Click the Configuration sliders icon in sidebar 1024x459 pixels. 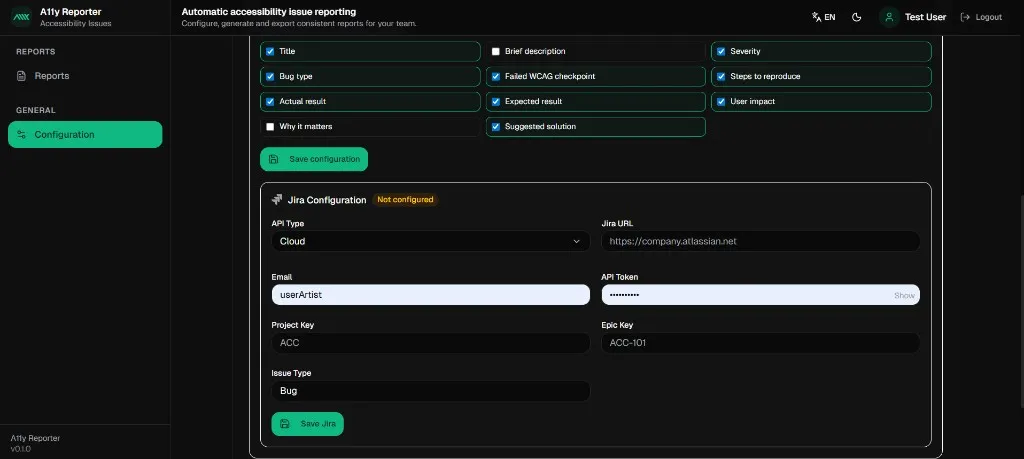click(22, 135)
